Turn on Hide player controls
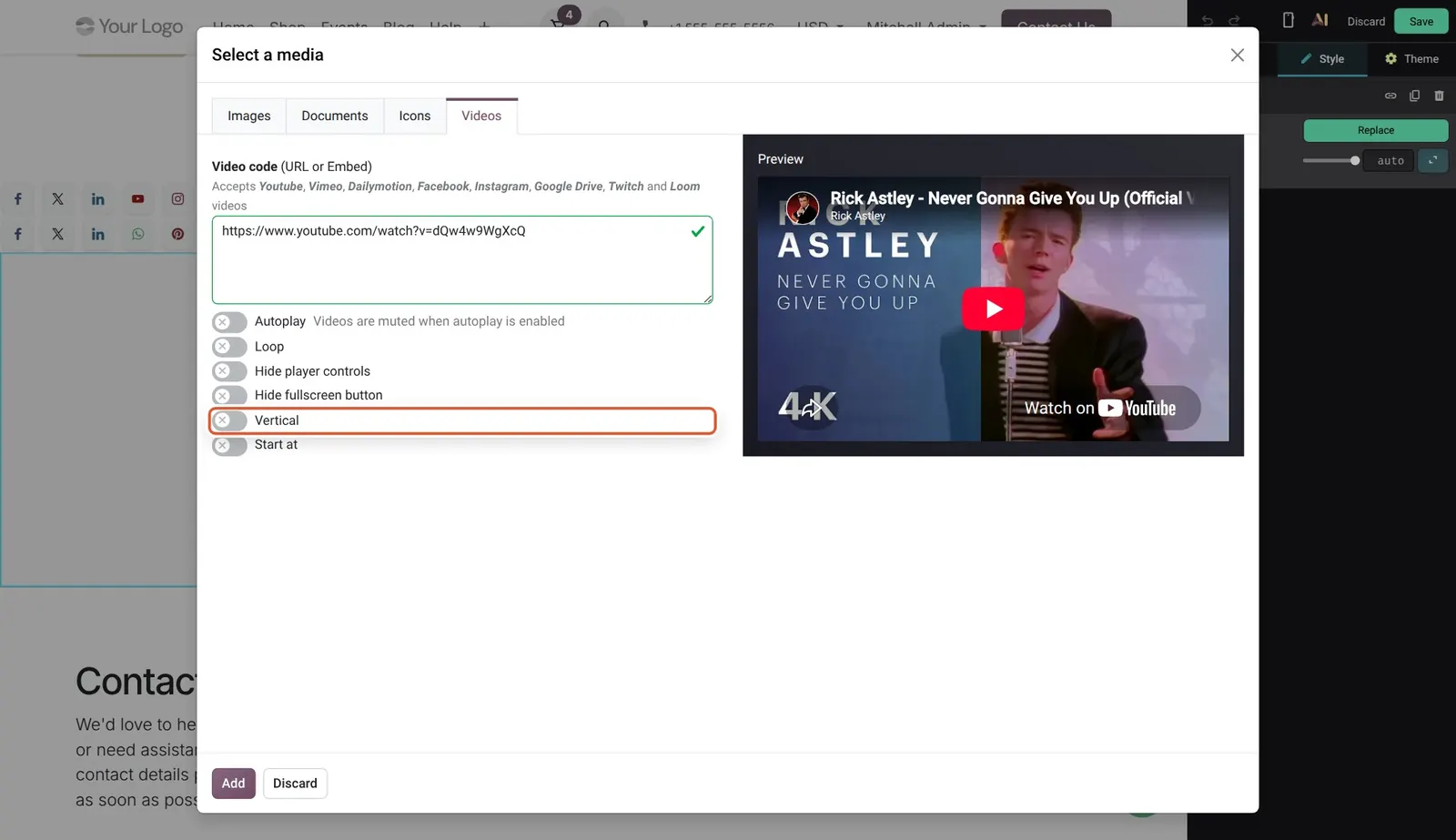Image resolution: width=1456 pixels, height=840 pixels. coord(229,371)
